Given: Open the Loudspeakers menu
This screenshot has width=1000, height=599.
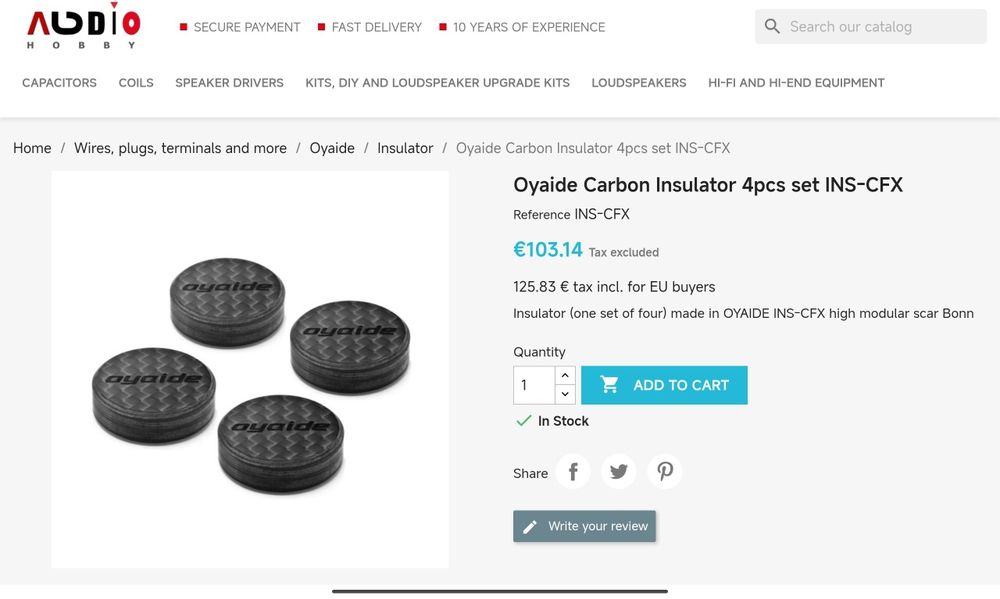Looking at the screenshot, I should 639,83.
